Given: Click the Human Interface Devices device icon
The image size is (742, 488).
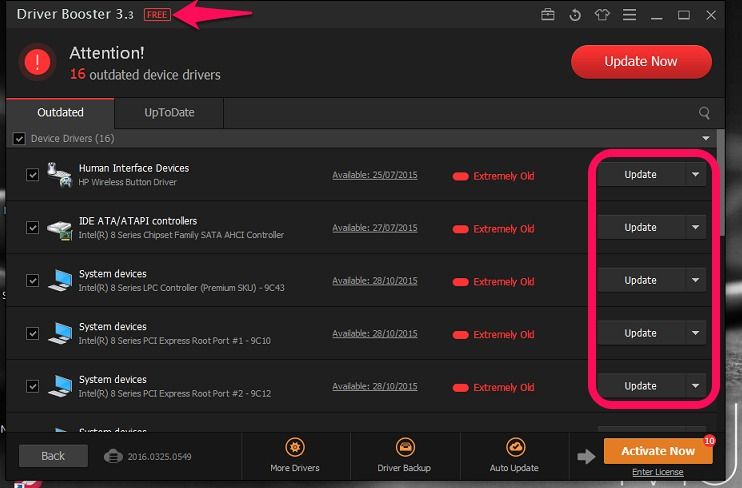Looking at the screenshot, I should [59, 175].
